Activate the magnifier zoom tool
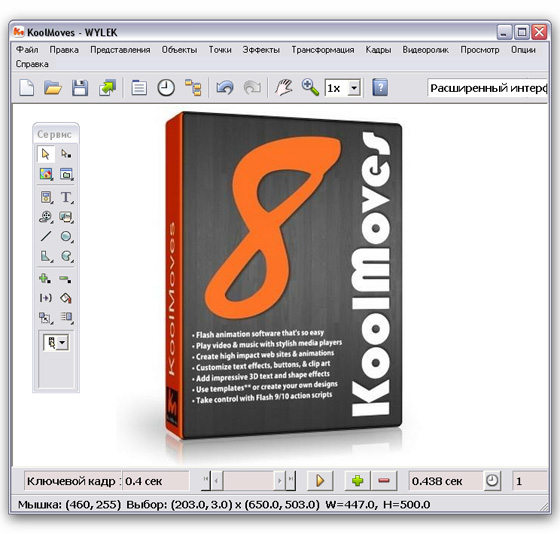 click(310, 88)
